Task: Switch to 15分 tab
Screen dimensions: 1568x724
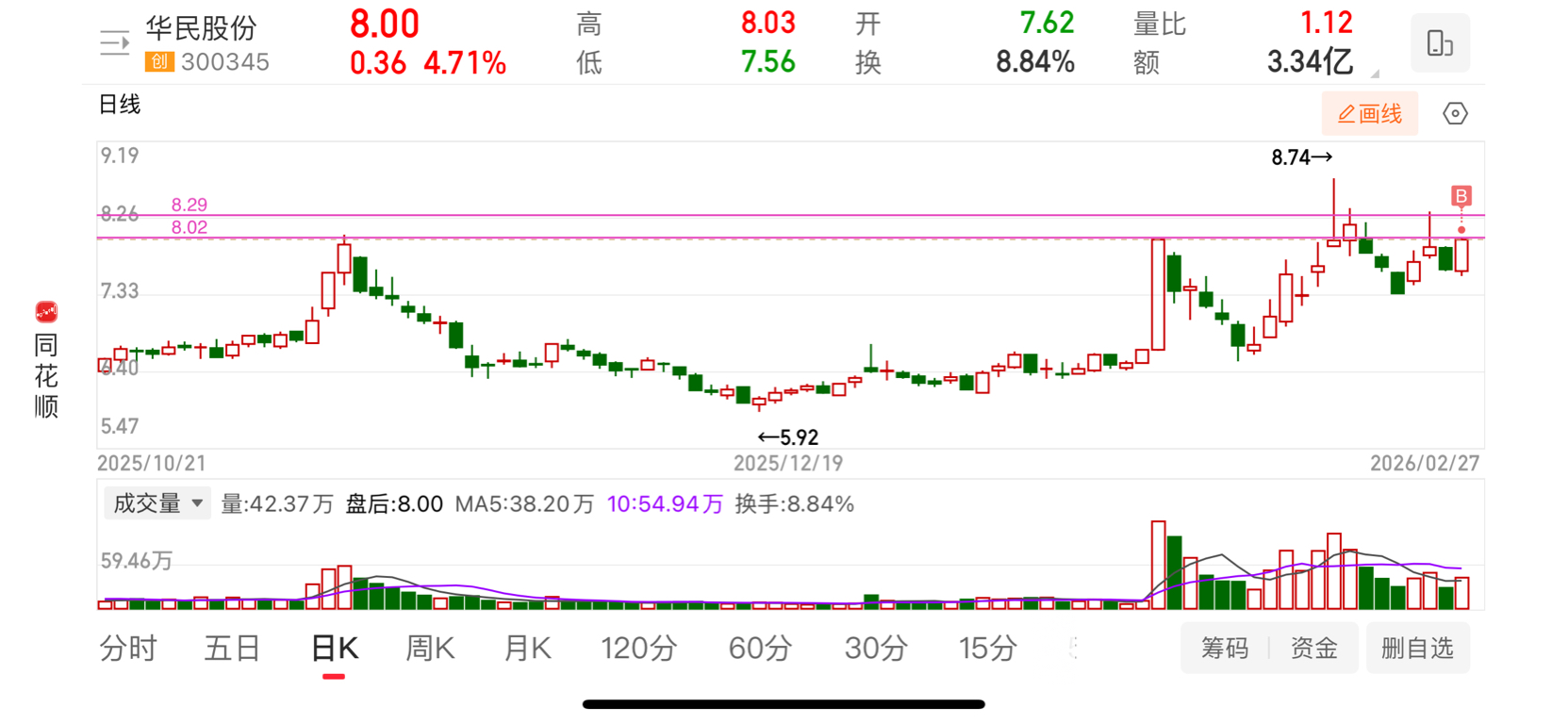Action: pyautogui.click(x=987, y=649)
